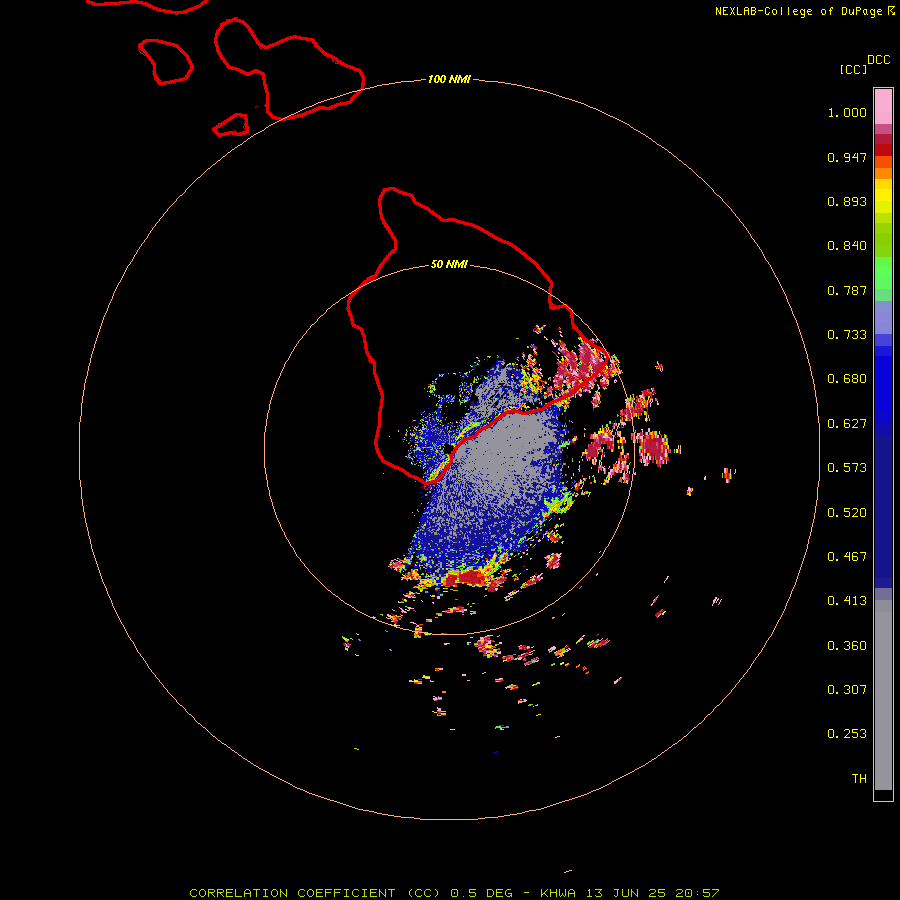The width and height of the screenshot is (900, 900).
Task: Click the 0.733 legend value
Action: pos(847,335)
